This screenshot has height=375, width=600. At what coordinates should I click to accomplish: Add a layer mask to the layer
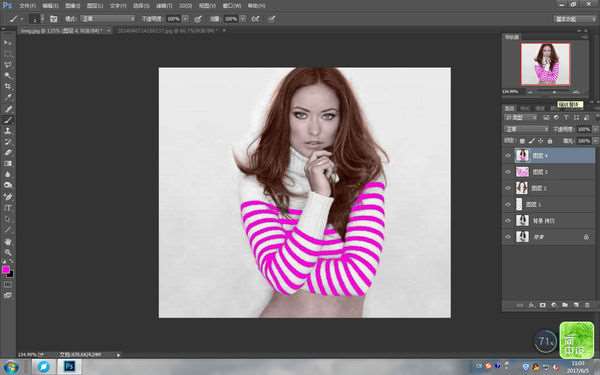point(543,305)
